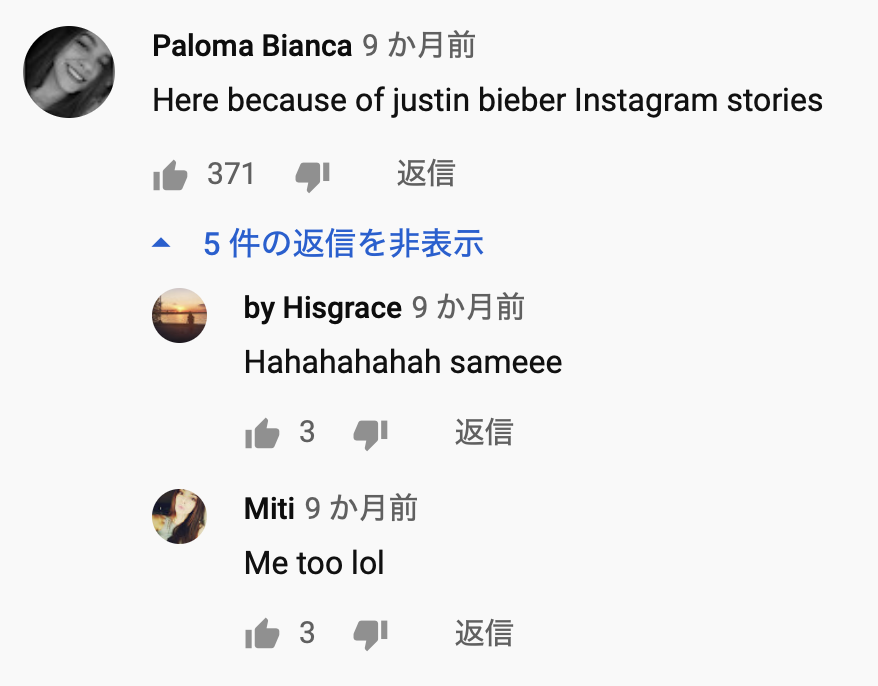Open Miti's channel name link
The width and height of the screenshot is (878, 686).
click(x=269, y=509)
